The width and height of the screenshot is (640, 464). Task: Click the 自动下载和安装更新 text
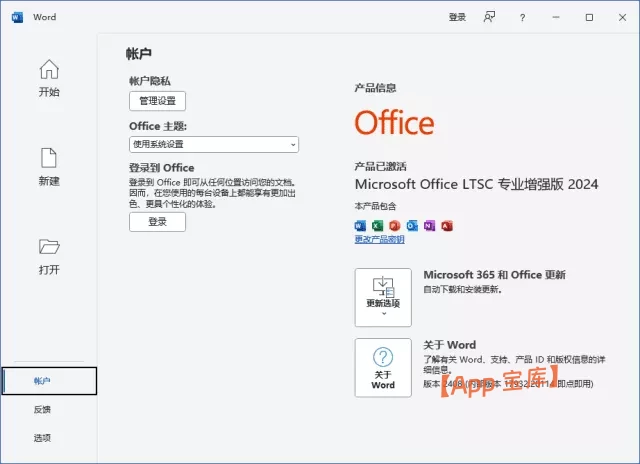[x=462, y=289]
